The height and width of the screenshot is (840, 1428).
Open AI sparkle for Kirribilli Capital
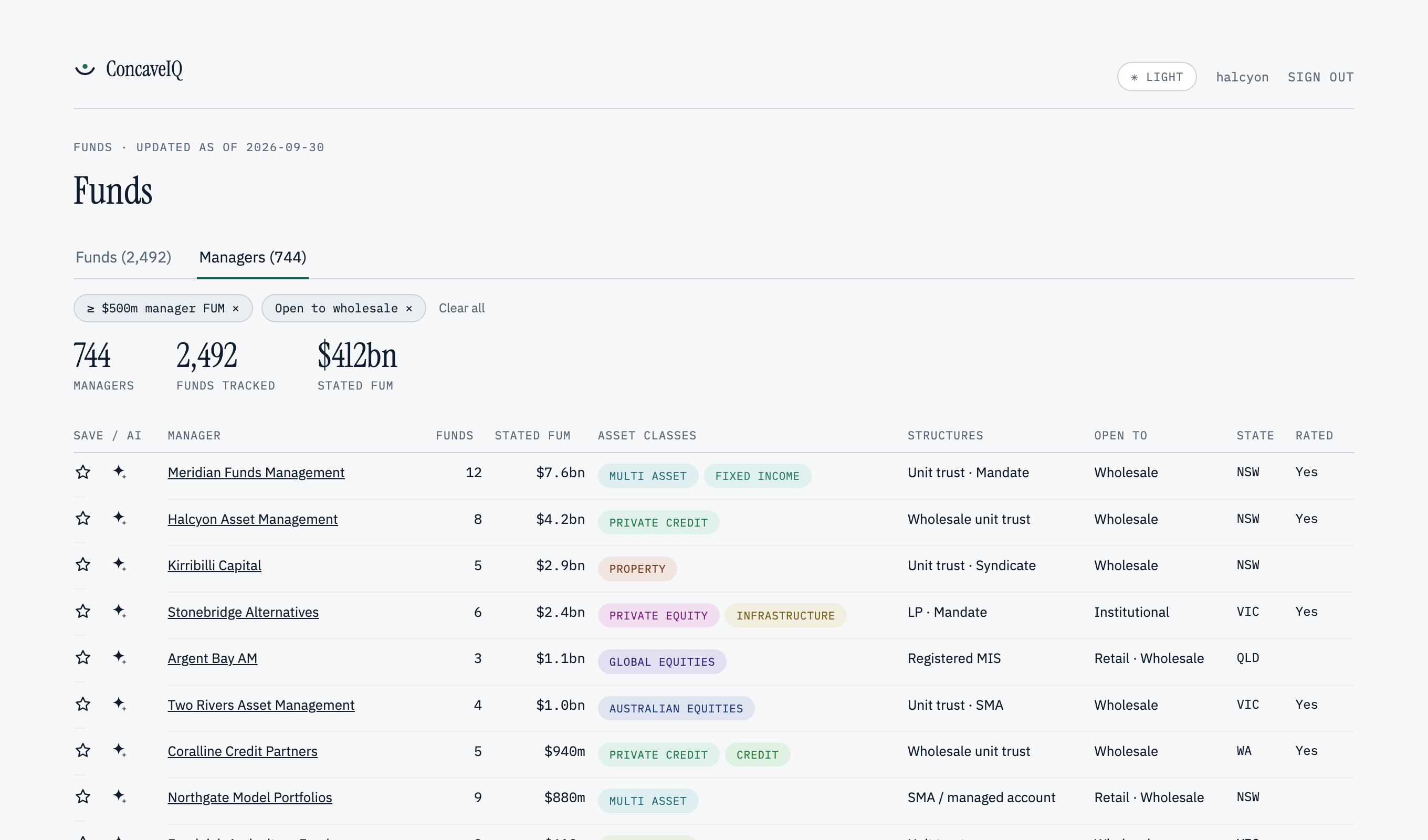tap(119, 564)
